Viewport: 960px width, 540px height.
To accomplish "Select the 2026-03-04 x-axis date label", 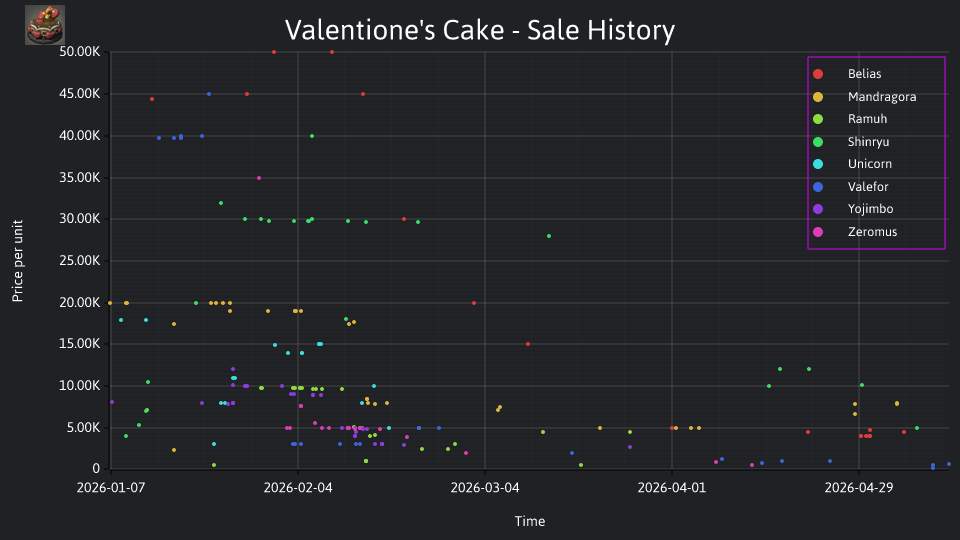I will (x=485, y=488).
